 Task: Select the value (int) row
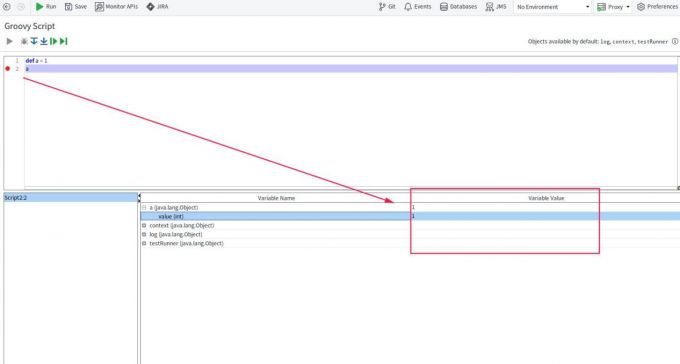410,216
